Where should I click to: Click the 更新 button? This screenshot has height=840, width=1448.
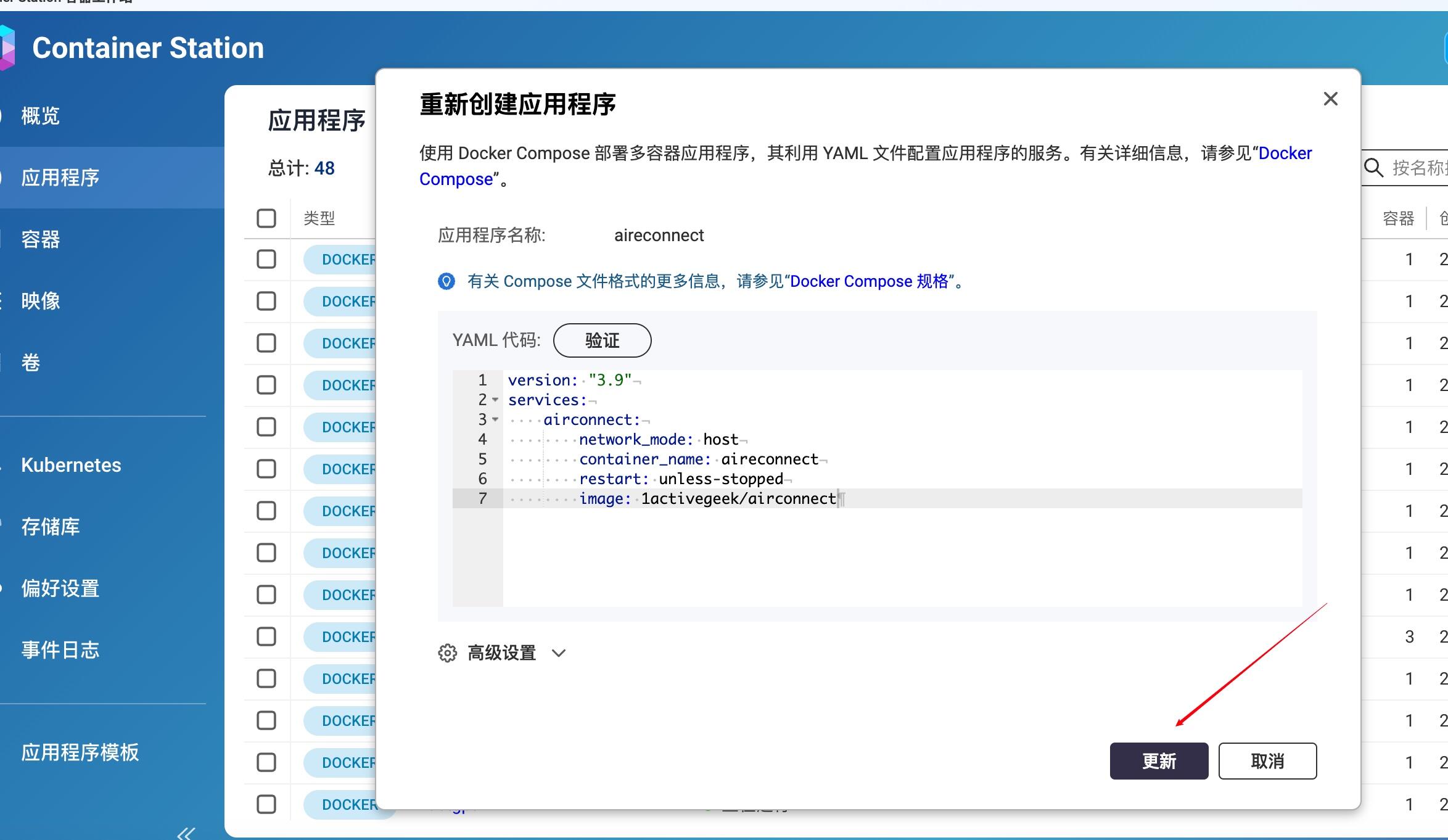pos(1159,761)
